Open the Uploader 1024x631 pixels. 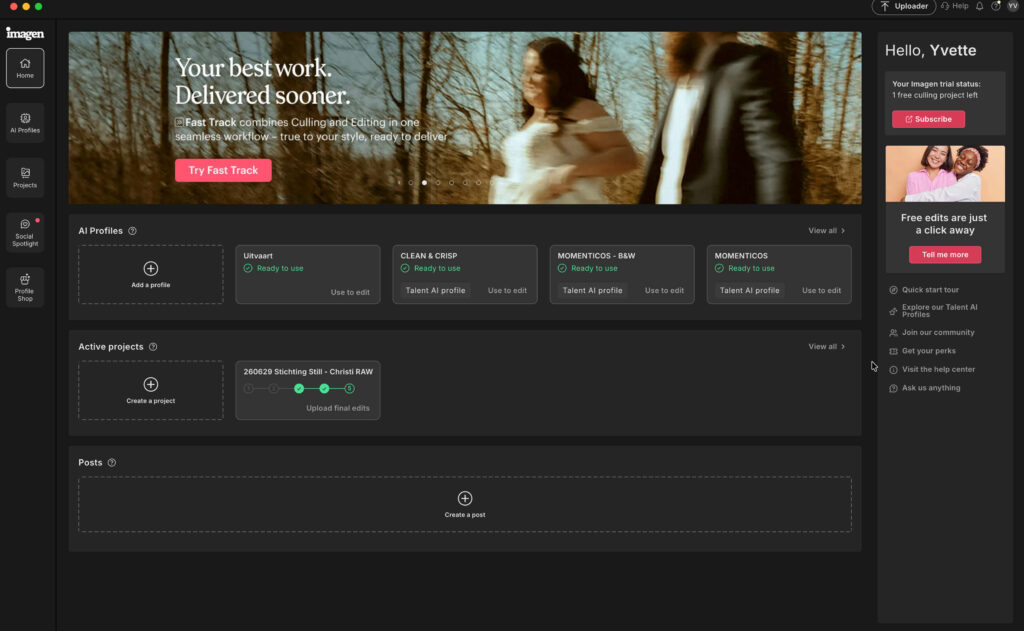(x=904, y=7)
